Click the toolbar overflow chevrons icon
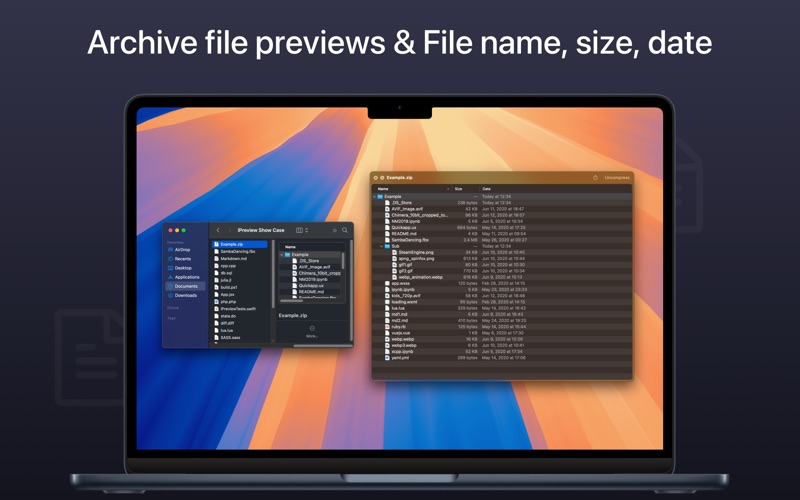The width and height of the screenshot is (800, 500). [x=333, y=230]
